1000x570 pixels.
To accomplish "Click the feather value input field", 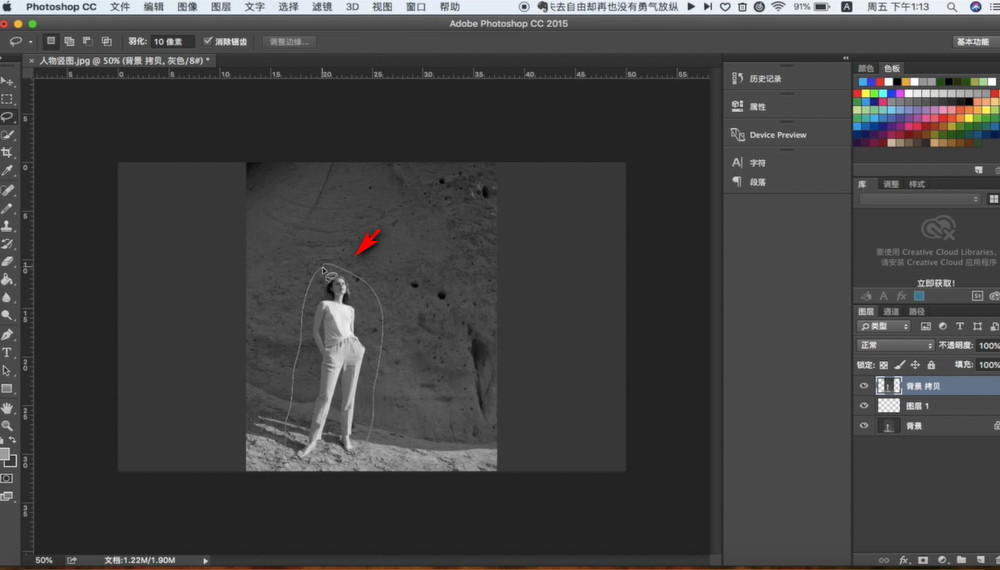I will coord(172,41).
